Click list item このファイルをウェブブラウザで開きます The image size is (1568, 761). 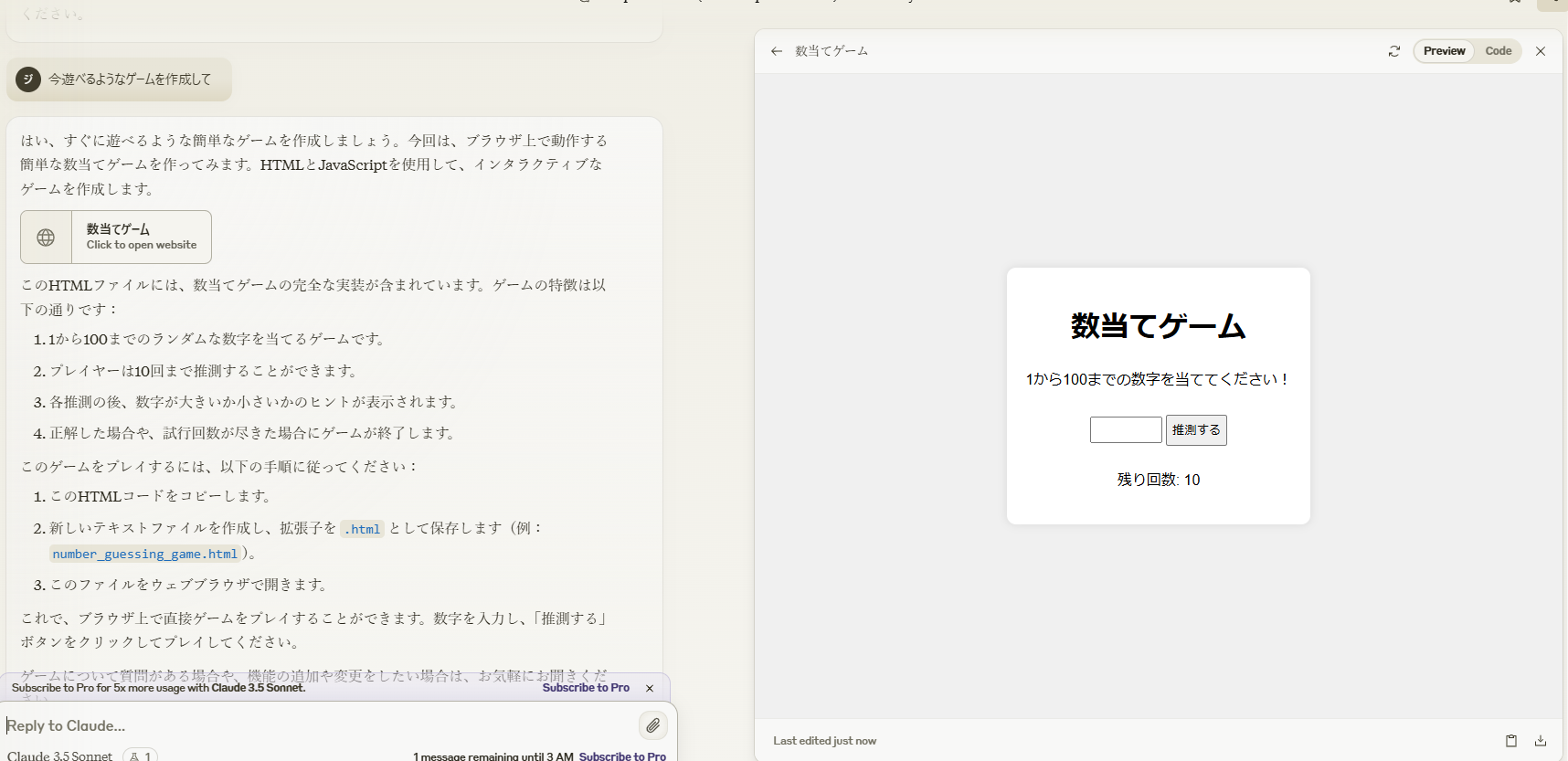coord(191,585)
